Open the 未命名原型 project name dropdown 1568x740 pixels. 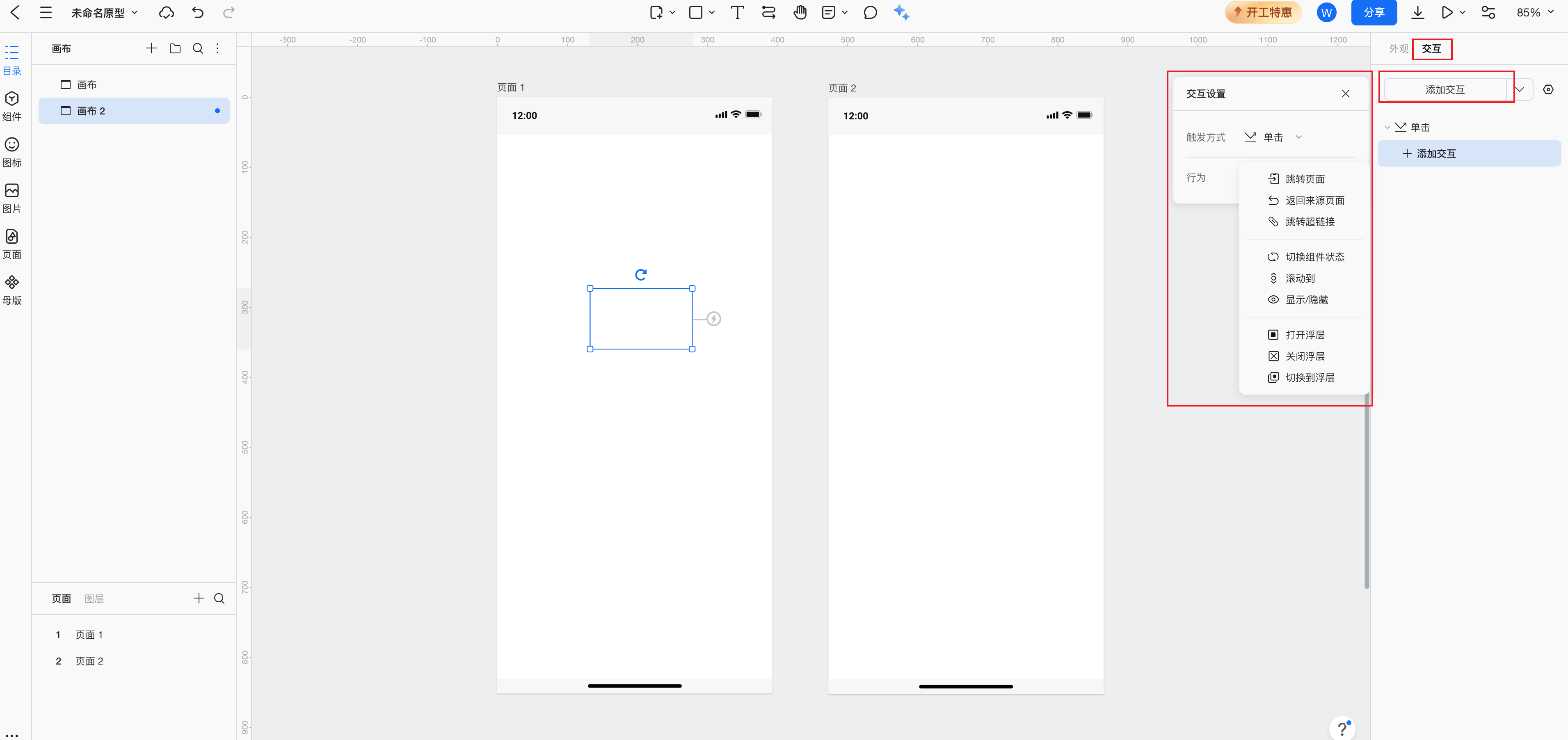[104, 13]
